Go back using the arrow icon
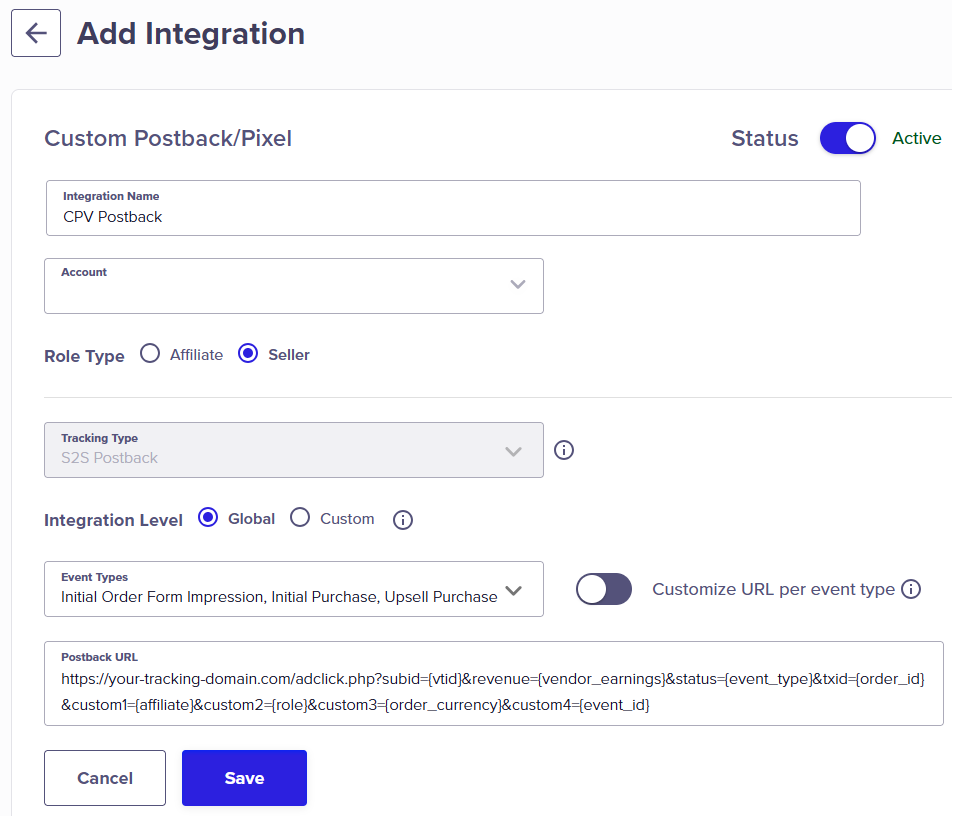Screen dimensions: 955x816 coord(36,33)
